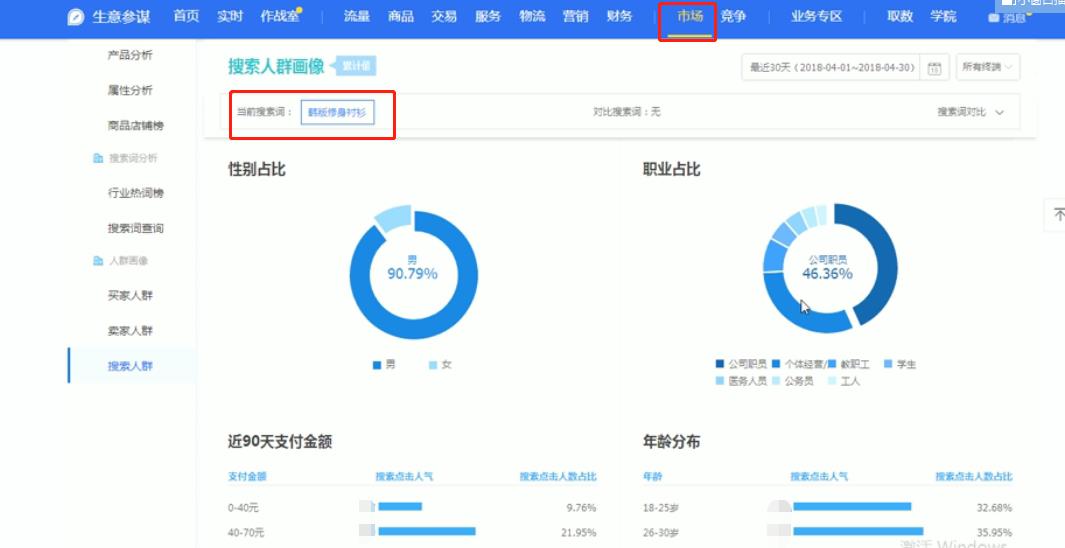Open the calendar date picker icon
The image size is (1065, 548).
[934, 69]
